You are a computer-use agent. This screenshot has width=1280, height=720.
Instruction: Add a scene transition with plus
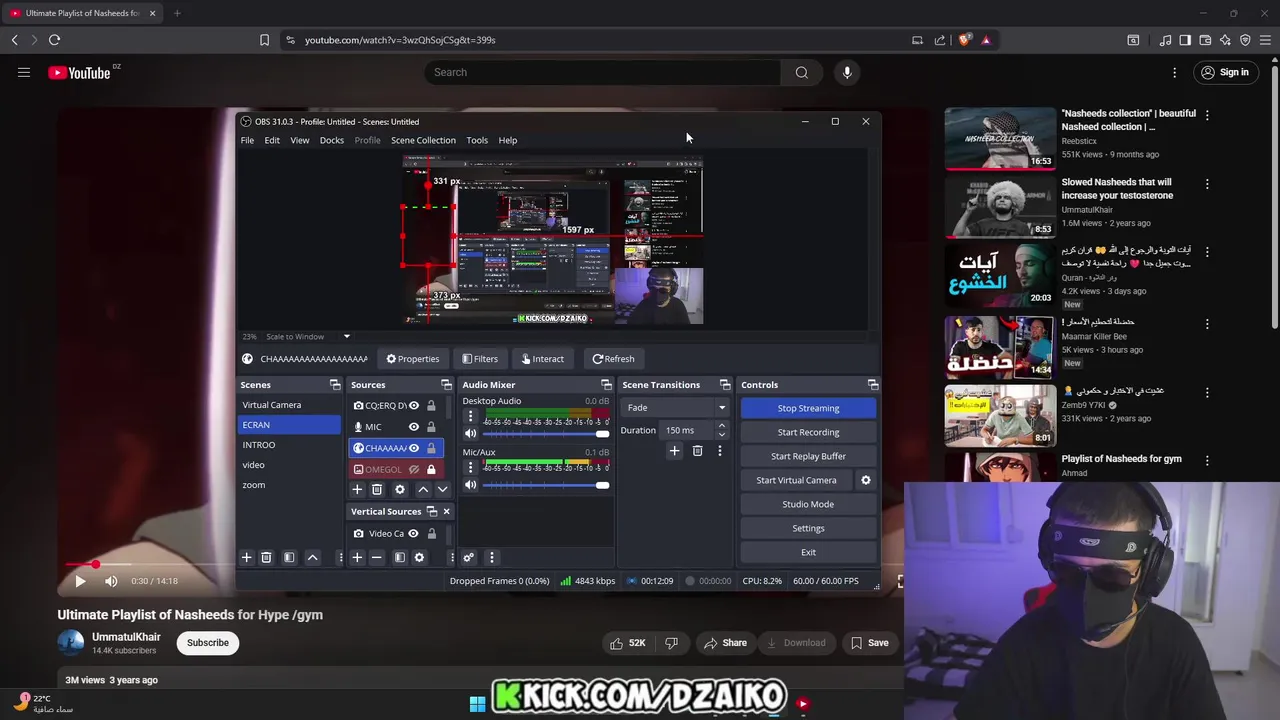[674, 451]
